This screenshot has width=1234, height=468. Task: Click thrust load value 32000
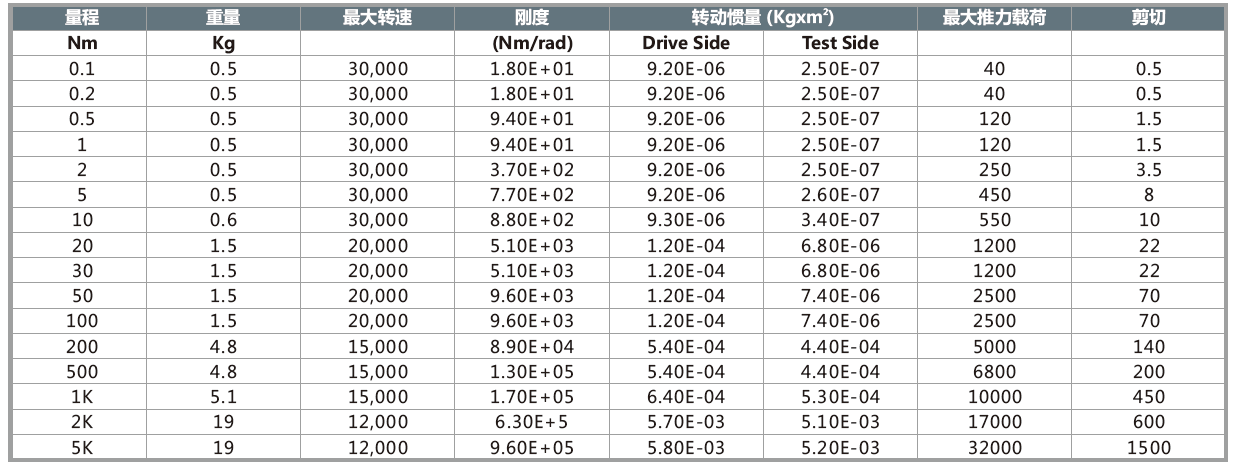(994, 448)
